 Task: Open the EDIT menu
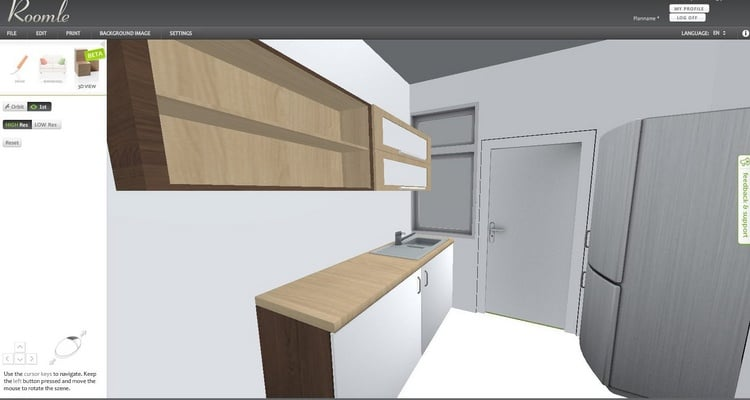(x=41, y=33)
